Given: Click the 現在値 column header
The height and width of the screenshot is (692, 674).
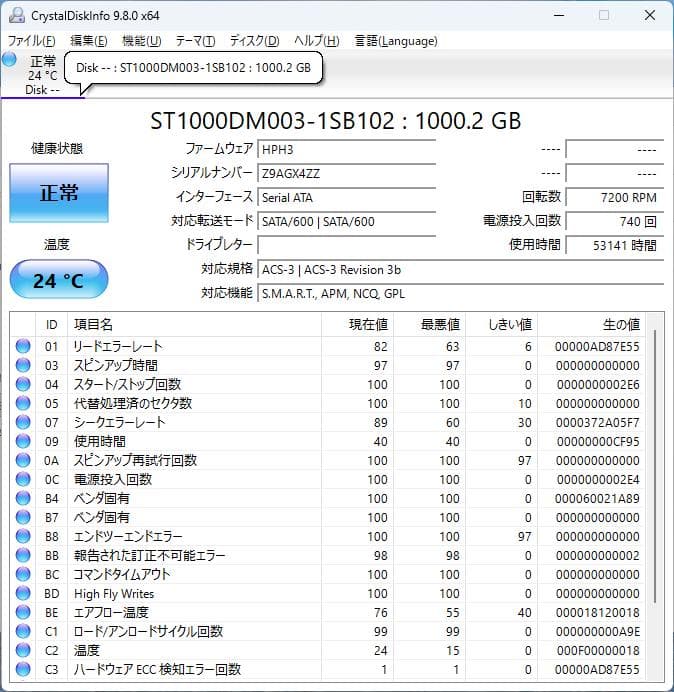Looking at the screenshot, I should tap(357, 324).
